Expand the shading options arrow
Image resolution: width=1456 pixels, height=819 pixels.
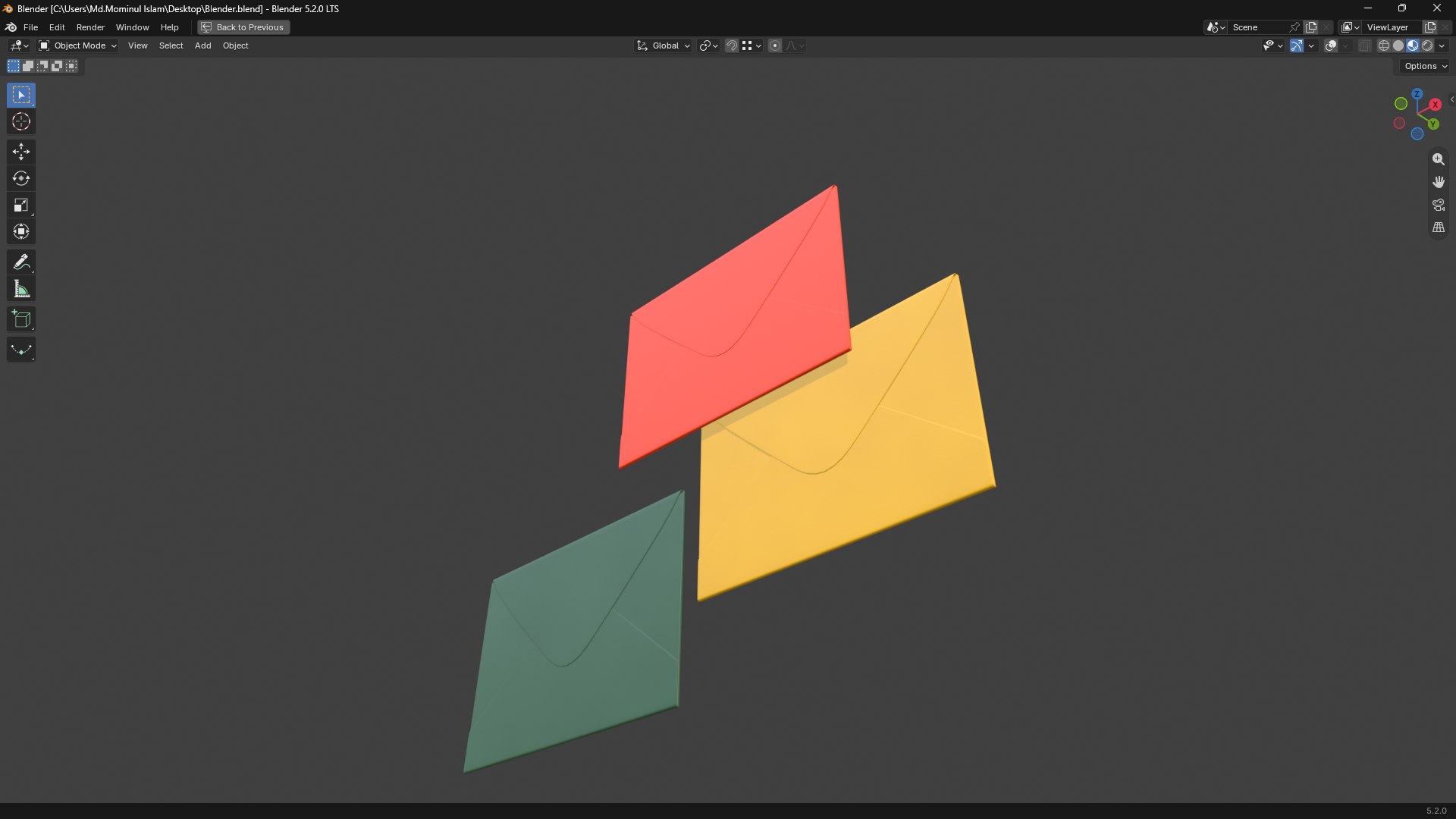click(x=1442, y=46)
